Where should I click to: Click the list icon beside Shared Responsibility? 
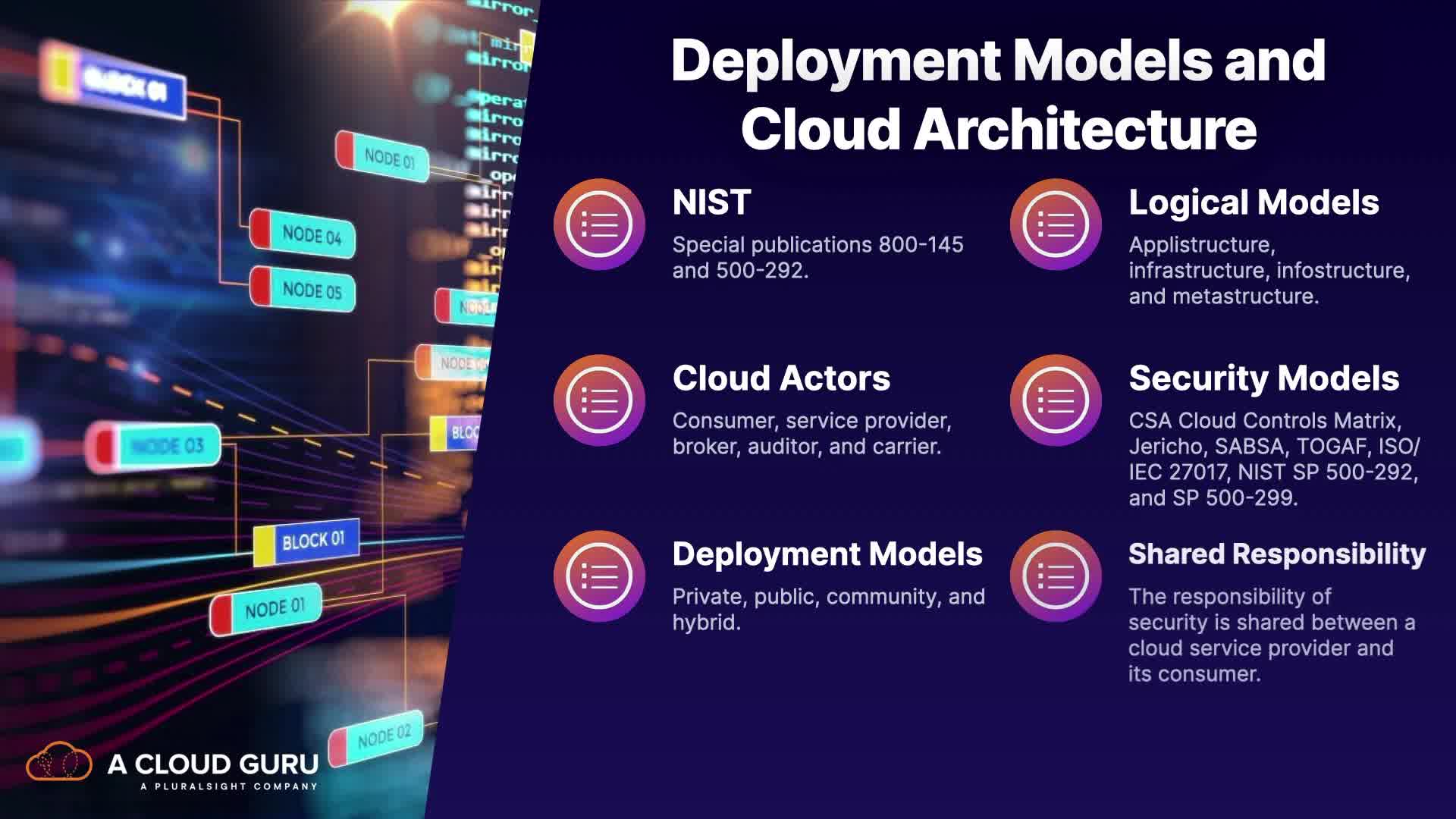click(x=1056, y=576)
